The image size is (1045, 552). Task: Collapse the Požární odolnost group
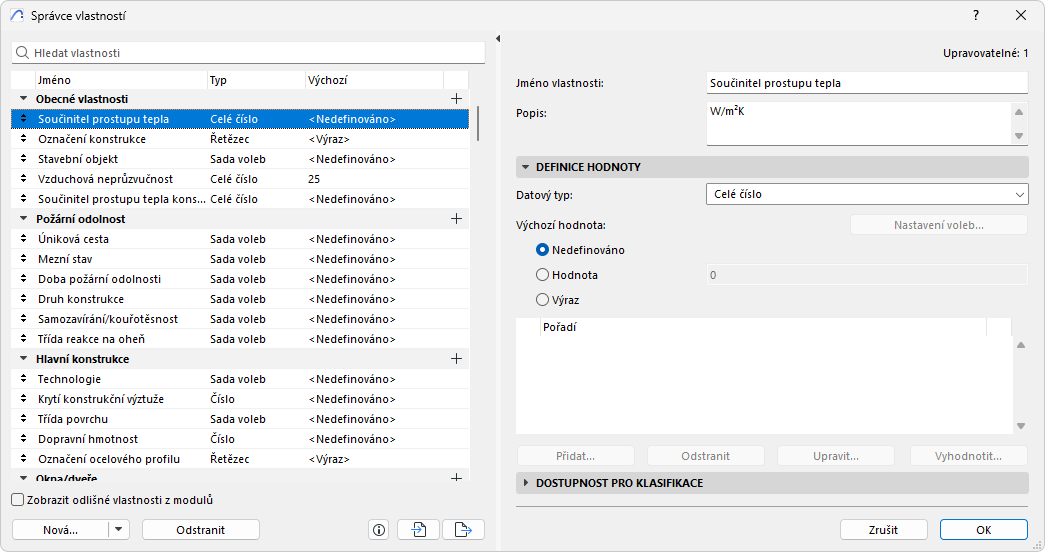click(x=24, y=219)
